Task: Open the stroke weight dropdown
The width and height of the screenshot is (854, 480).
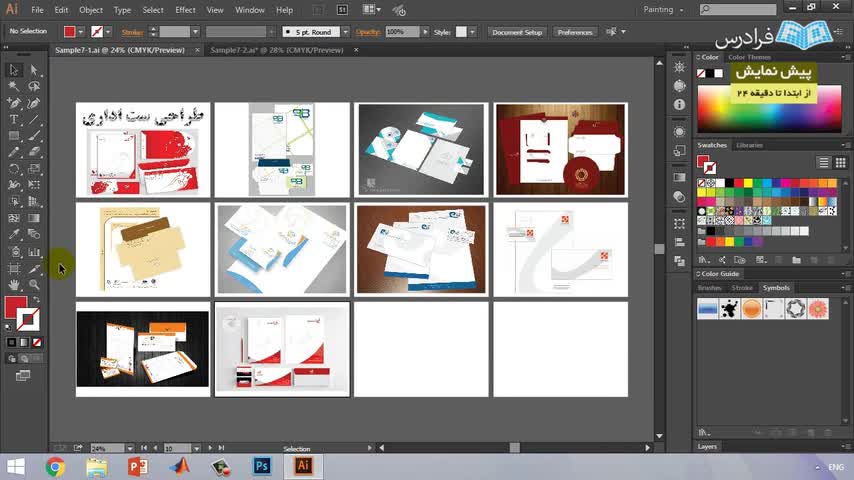Action: [195, 32]
